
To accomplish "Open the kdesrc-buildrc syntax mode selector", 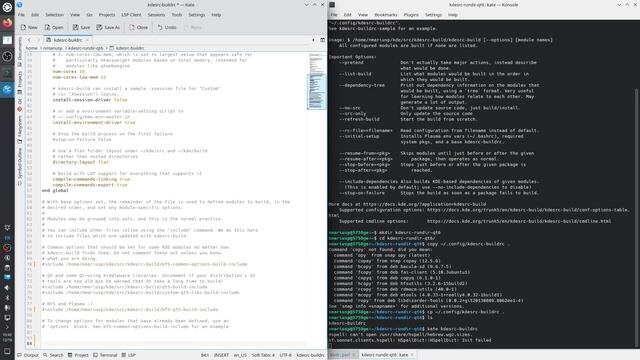I will click(310, 355).
